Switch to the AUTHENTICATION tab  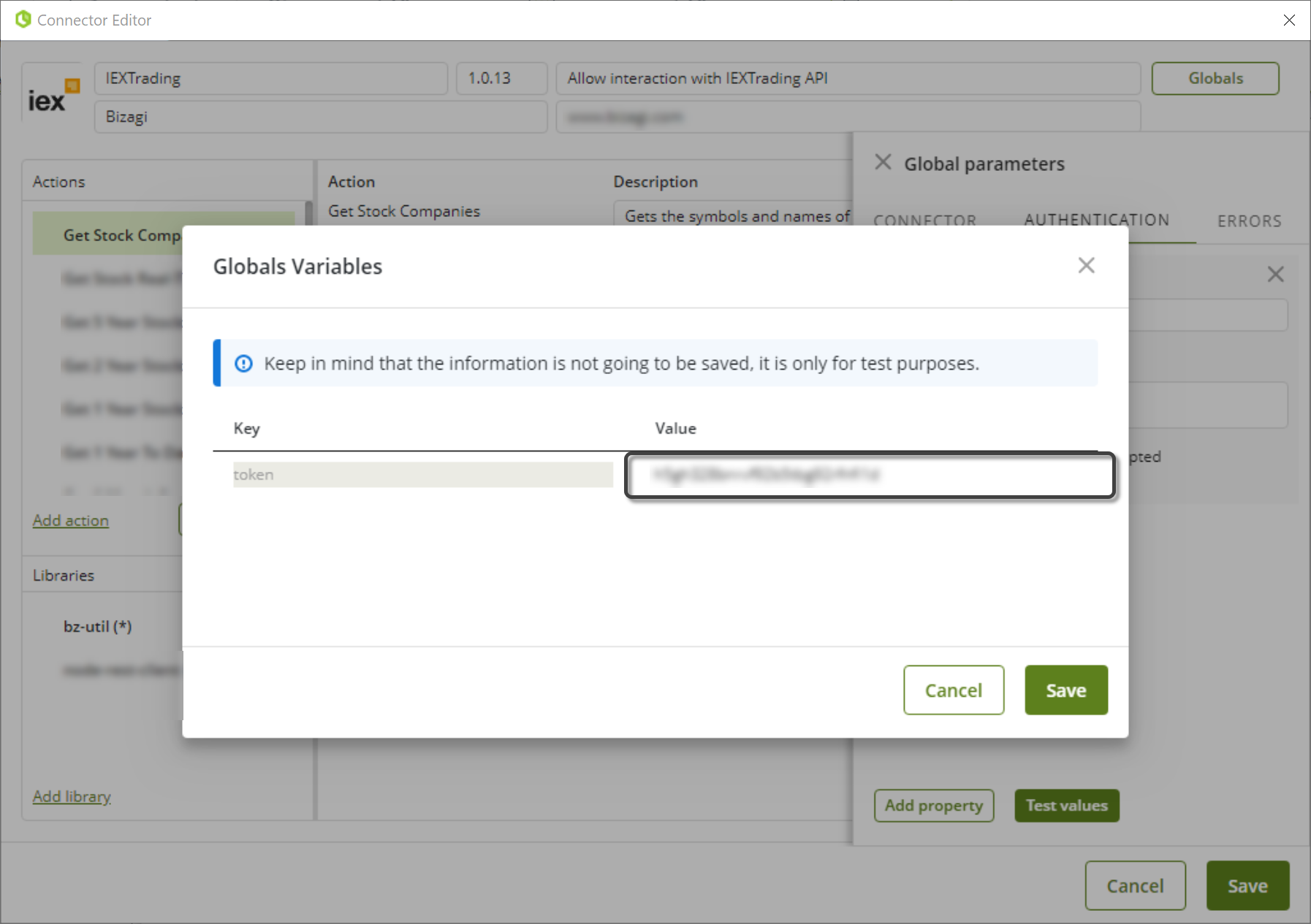pyautogui.click(x=1096, y=220)
